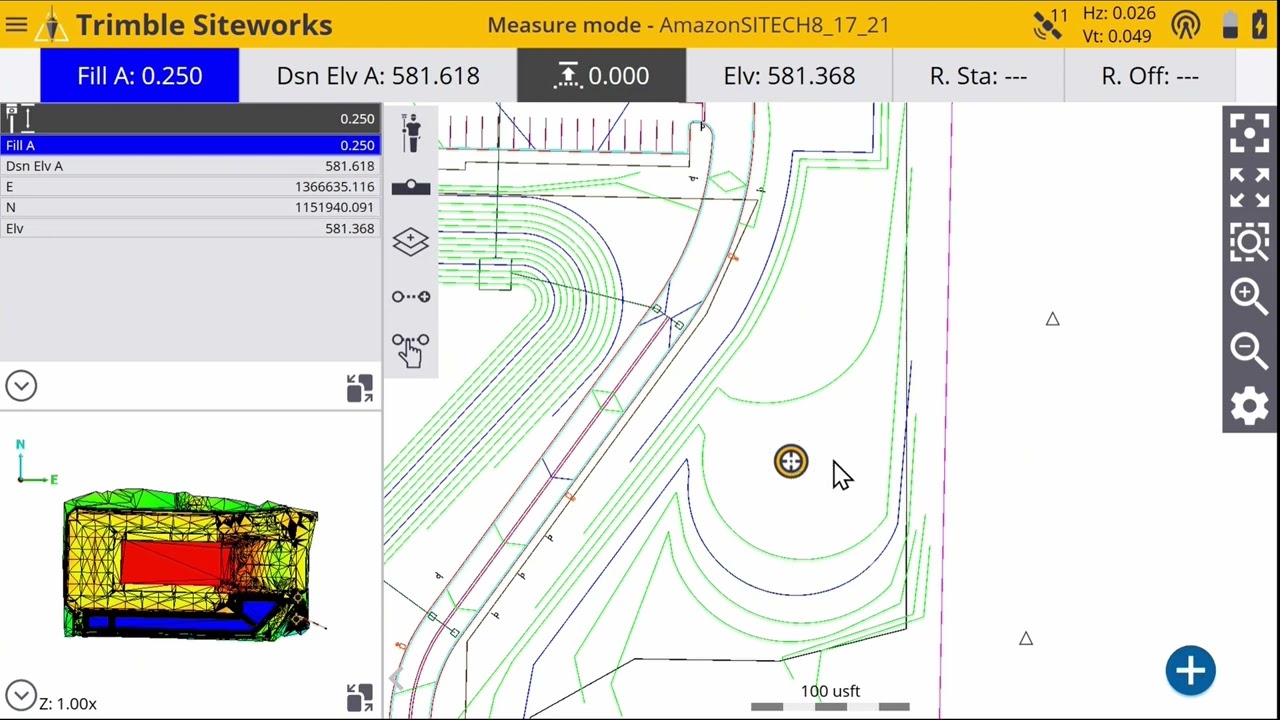
Task: Open the radio signal status icon
Action: (x=1185, y=25)
